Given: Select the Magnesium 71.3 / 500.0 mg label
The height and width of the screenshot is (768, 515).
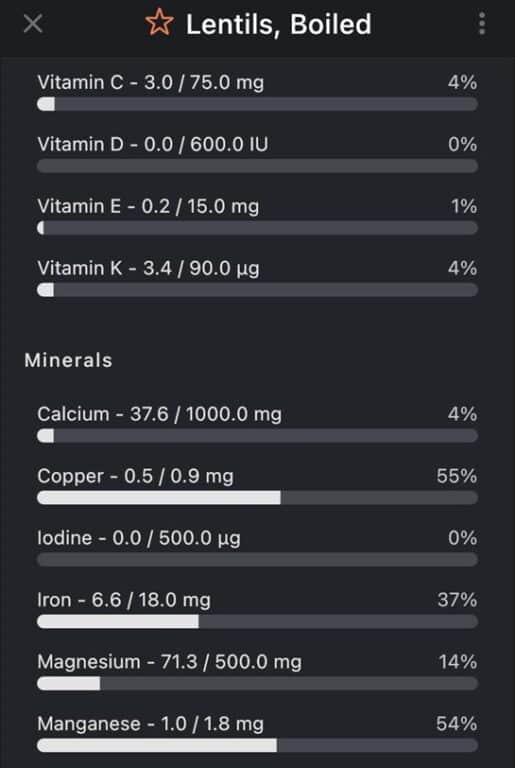Looking at the screenshot, I should 170,662.
